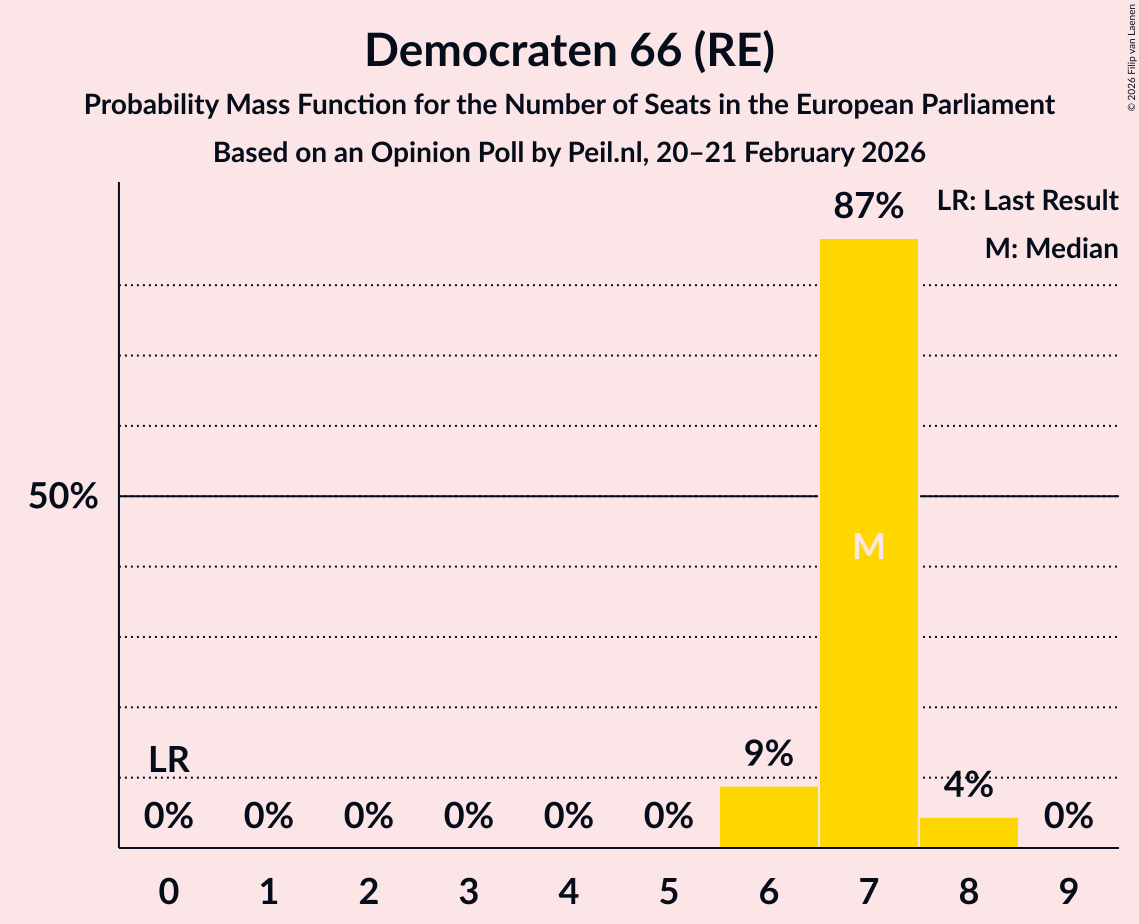The image size is (1139, 924).
Task: Click the 'M: Median' legend entry
Action: point(1051,248)
